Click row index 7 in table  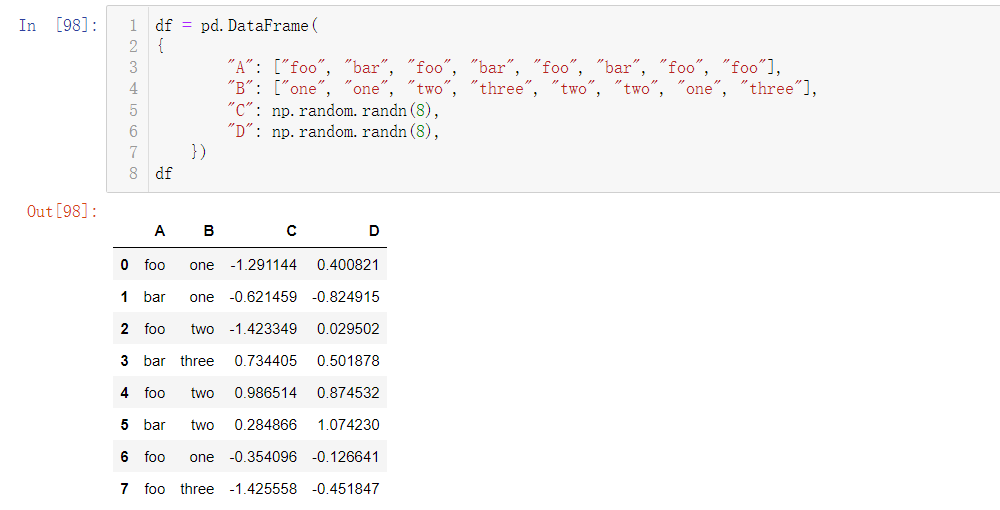(124, 488)
